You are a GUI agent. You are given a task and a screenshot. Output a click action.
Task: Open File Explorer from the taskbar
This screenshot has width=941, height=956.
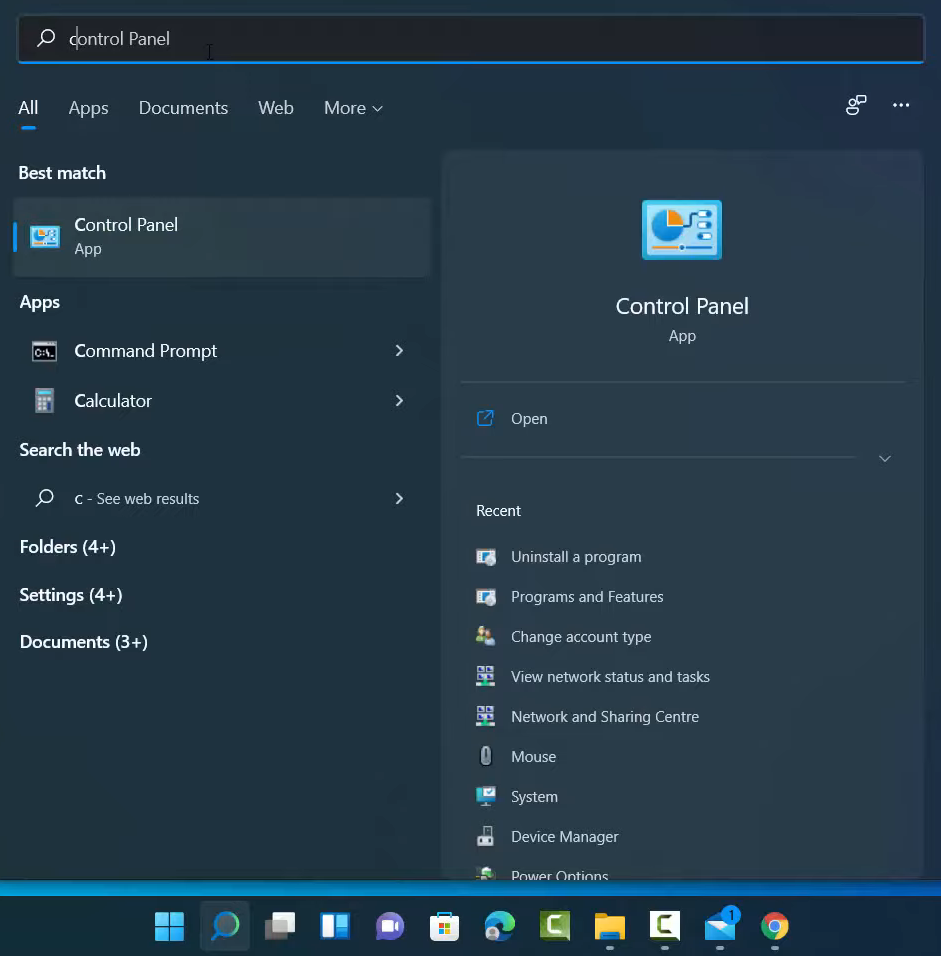609,927
